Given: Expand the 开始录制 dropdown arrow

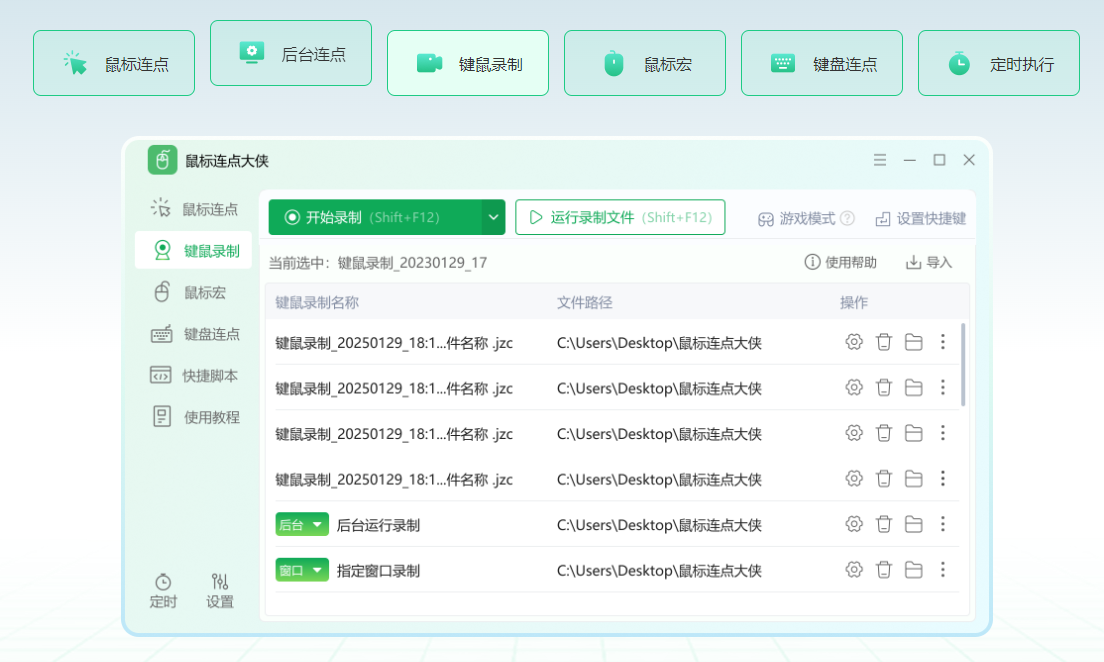Looking at the screenshot, I should (492, 216).
